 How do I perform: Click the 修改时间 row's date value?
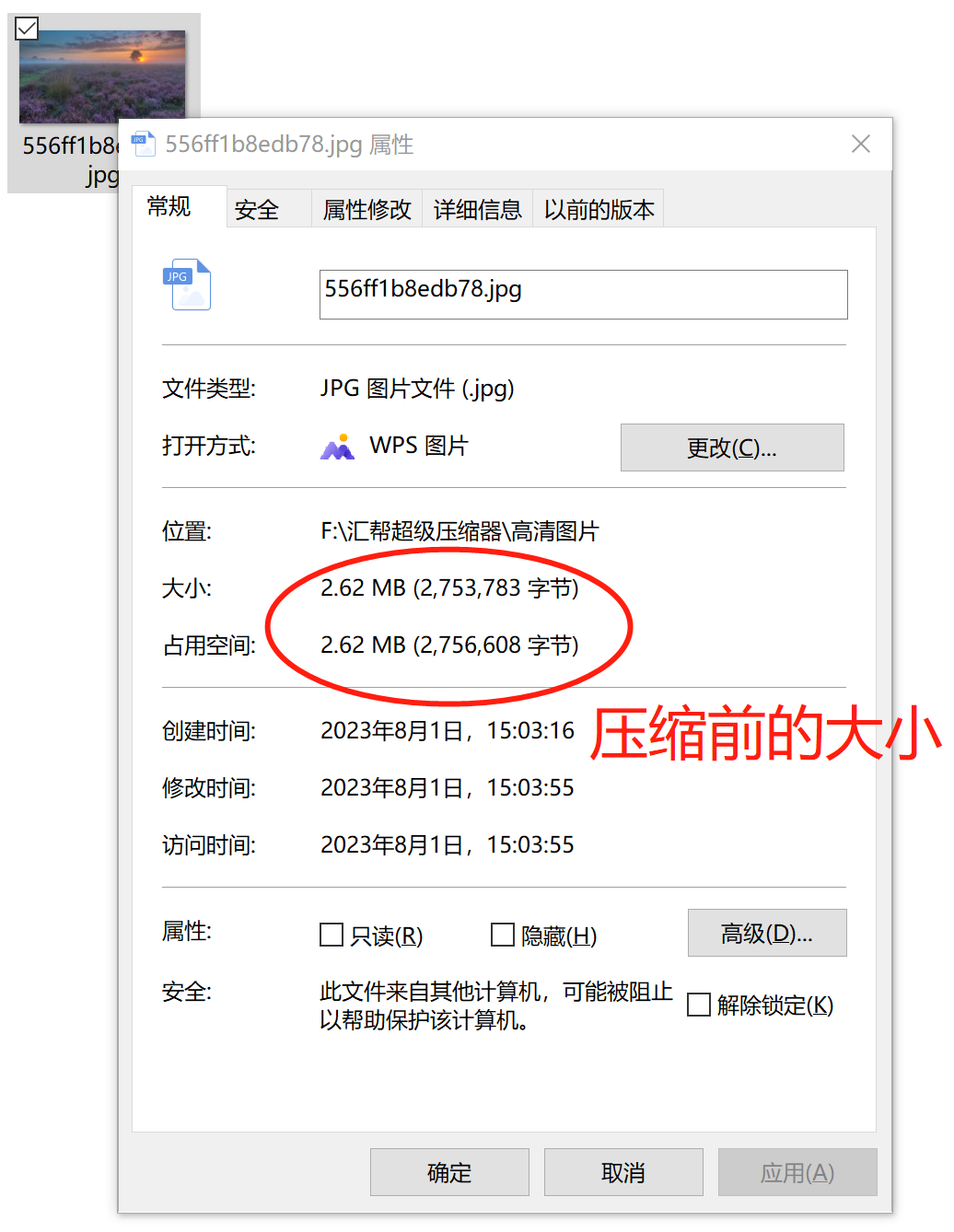(448, 788)
